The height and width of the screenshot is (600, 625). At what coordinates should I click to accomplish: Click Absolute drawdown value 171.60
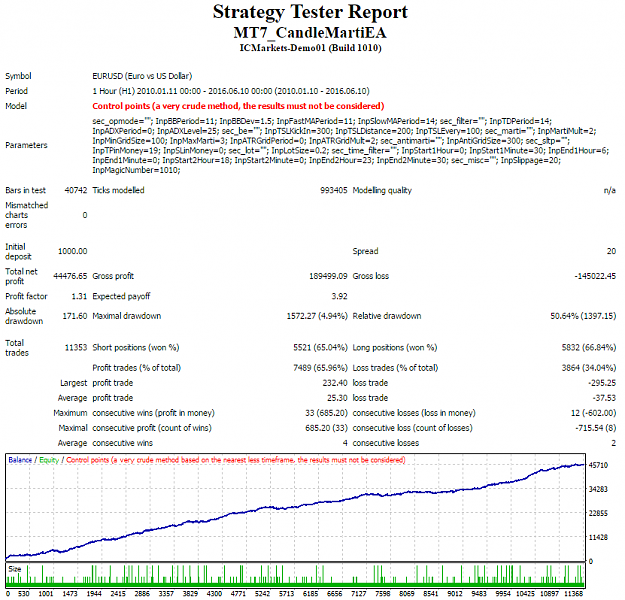tap(75, 316)
